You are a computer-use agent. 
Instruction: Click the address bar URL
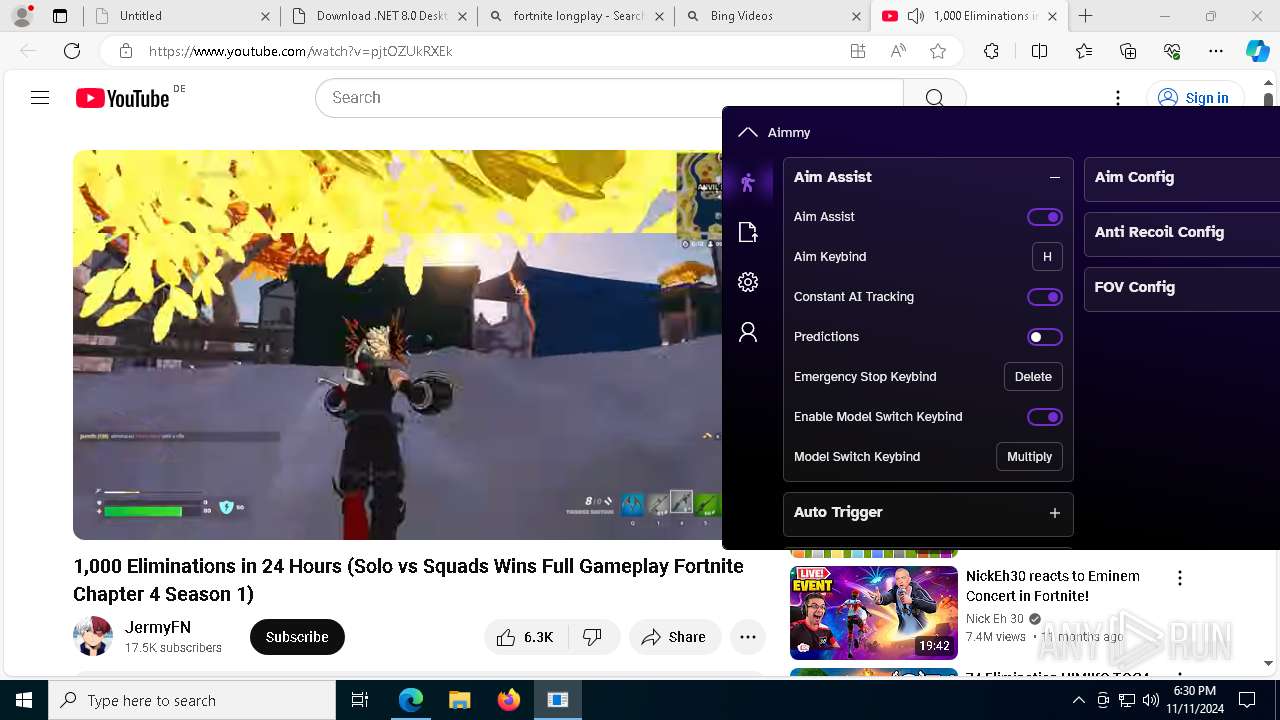pyautogui.click(x=301, y=51)
